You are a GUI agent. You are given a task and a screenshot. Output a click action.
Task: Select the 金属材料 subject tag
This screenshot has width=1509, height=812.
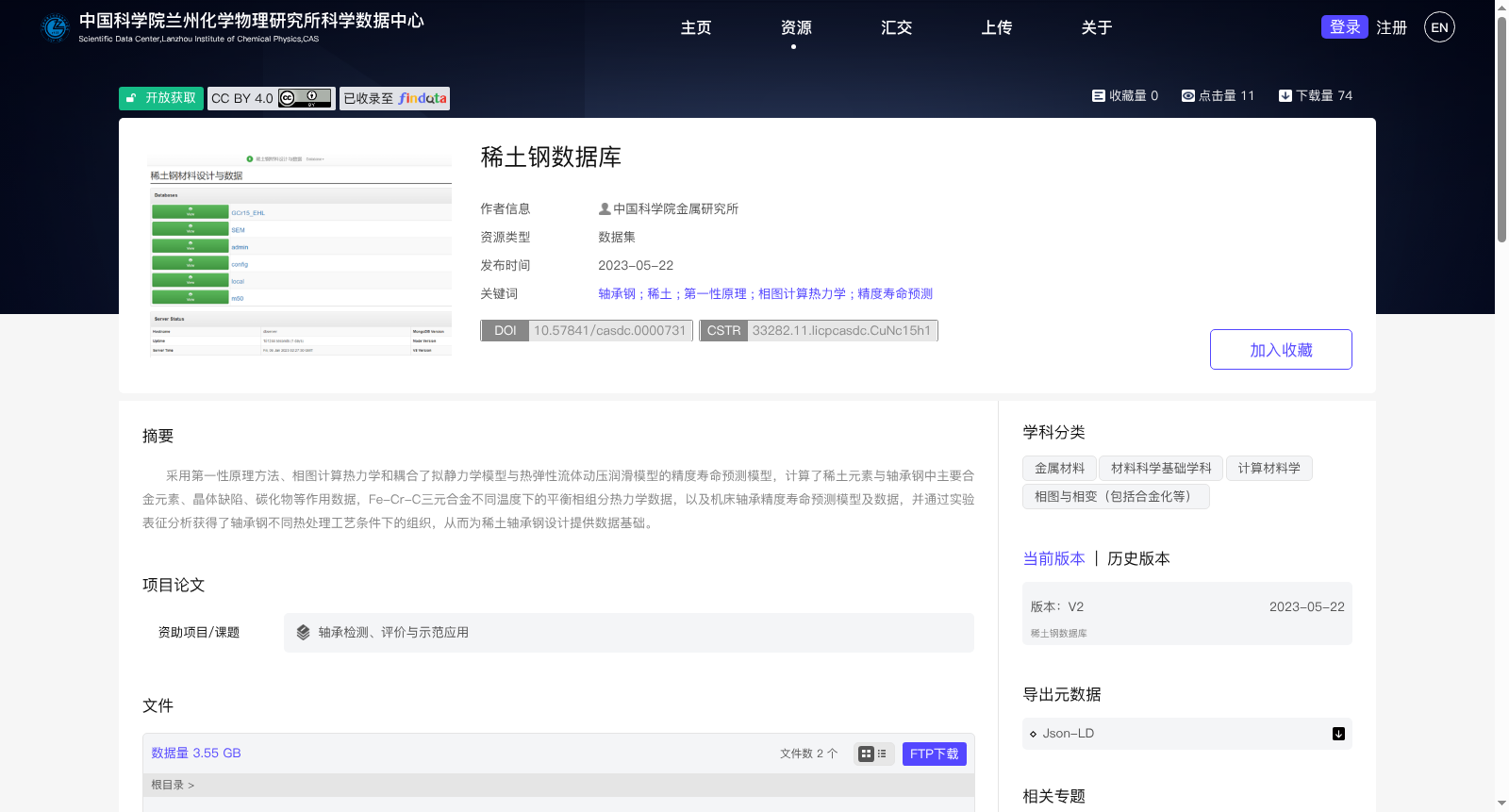coord(1059,468)
